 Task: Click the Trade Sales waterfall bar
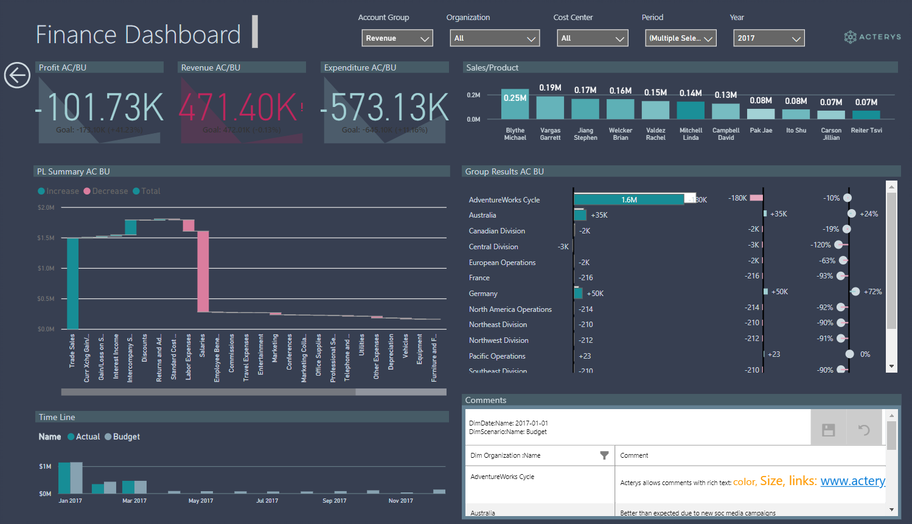click(x=73, y=283)
